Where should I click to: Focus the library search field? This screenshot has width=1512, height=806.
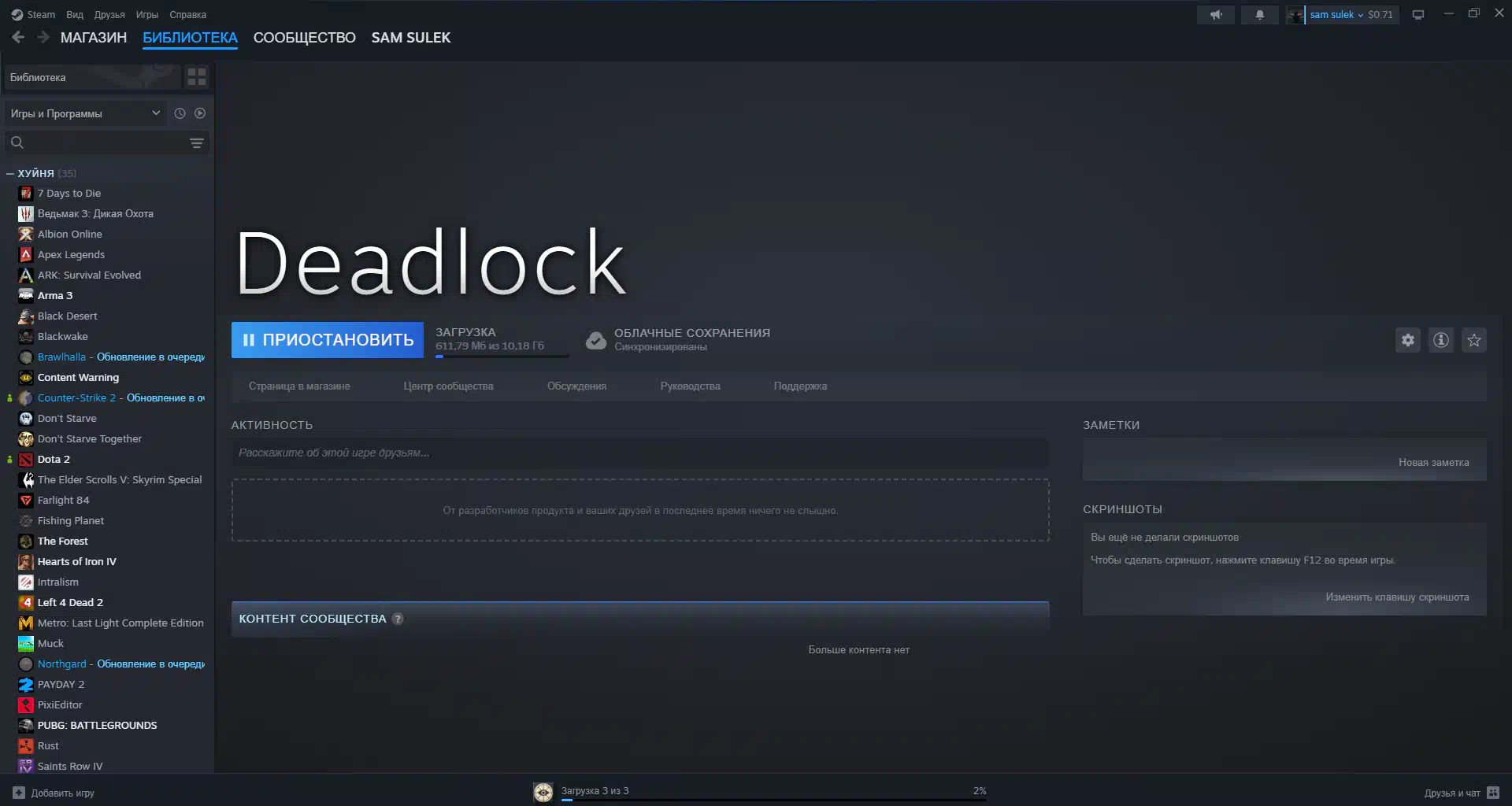106,143
